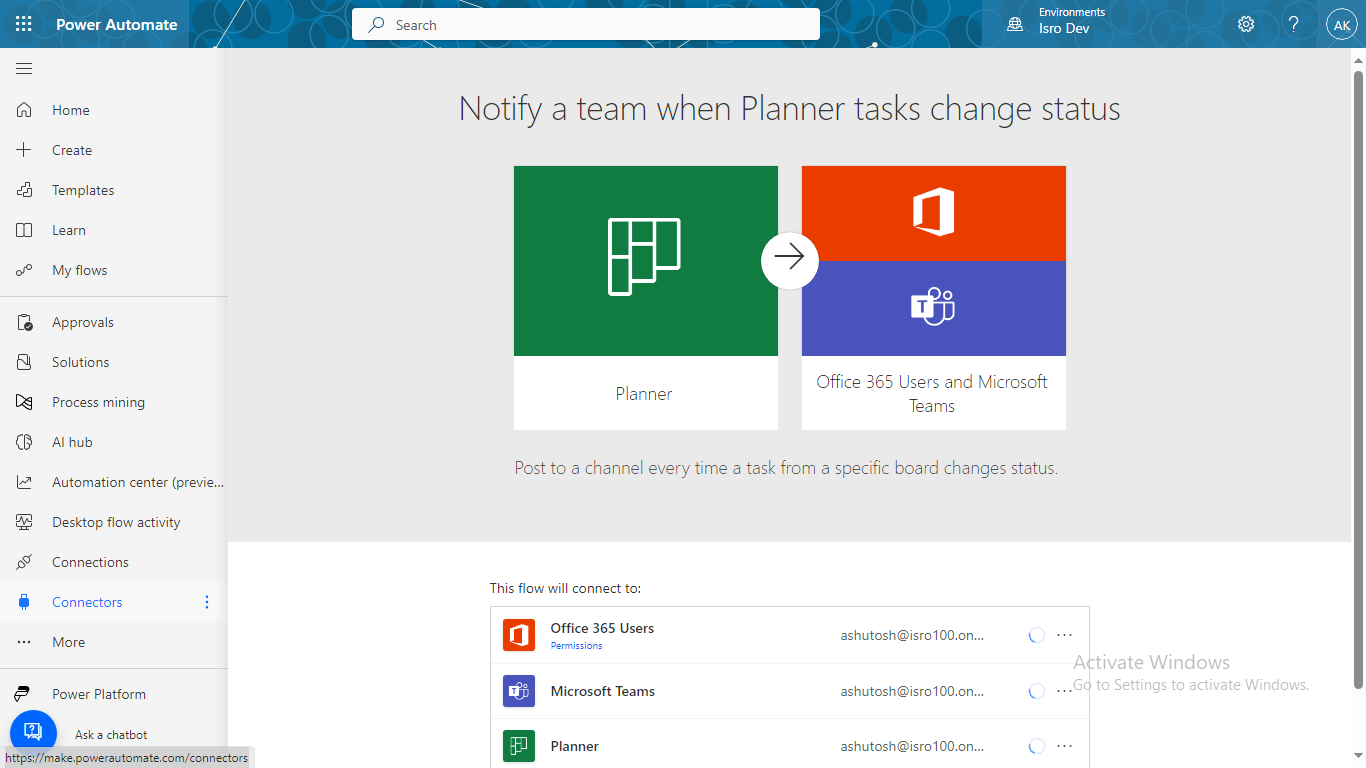Viewport: 1366px width, 768px height.
Task: Collapse the left navigation hamburger menu
Action: 24,69
